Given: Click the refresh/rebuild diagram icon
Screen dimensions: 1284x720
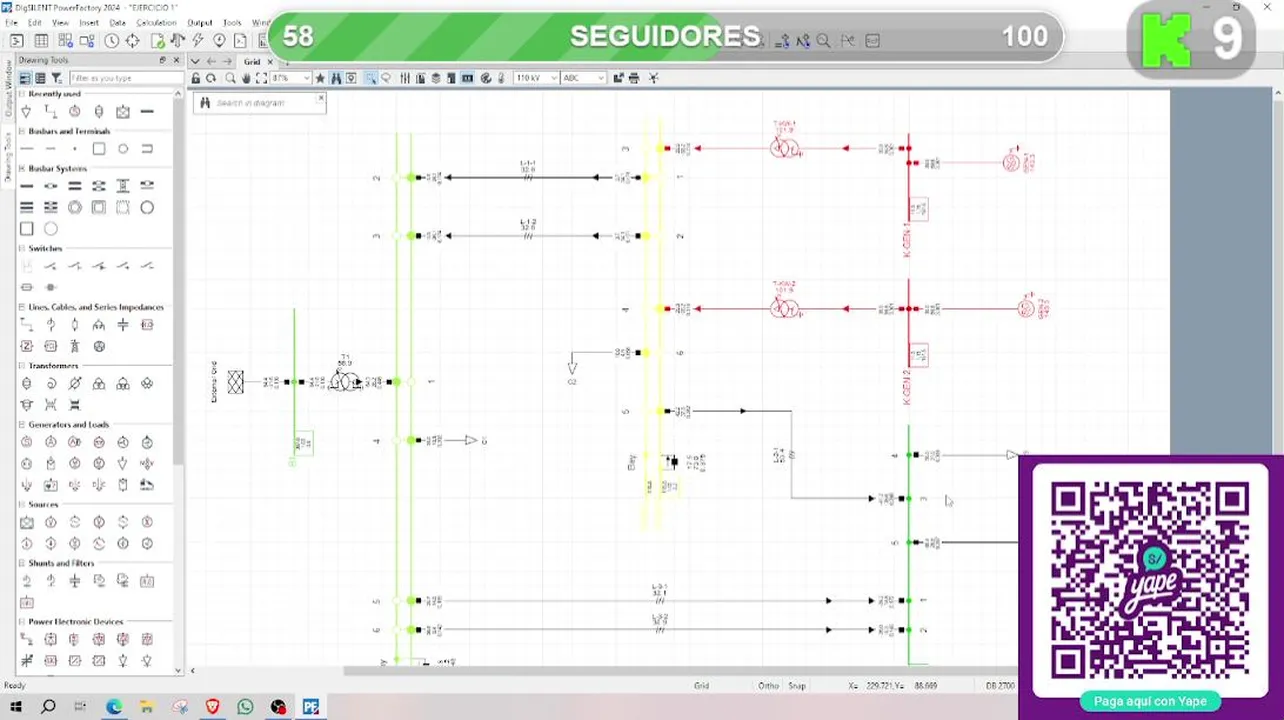Looking at the screenshot, I should click(211, 78).
